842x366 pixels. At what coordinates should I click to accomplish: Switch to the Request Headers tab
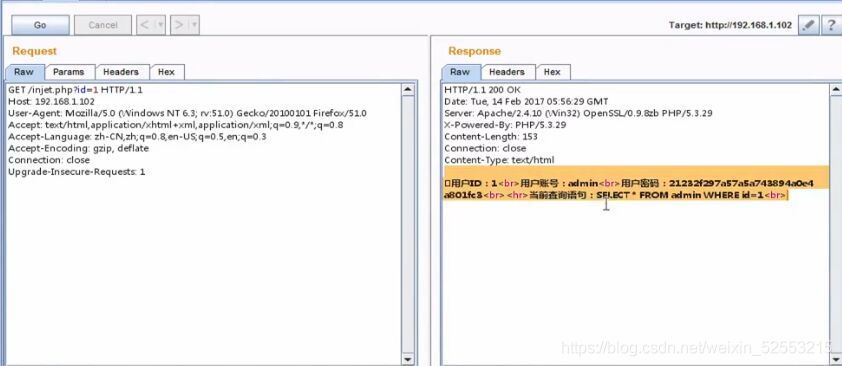click(121, 72)
